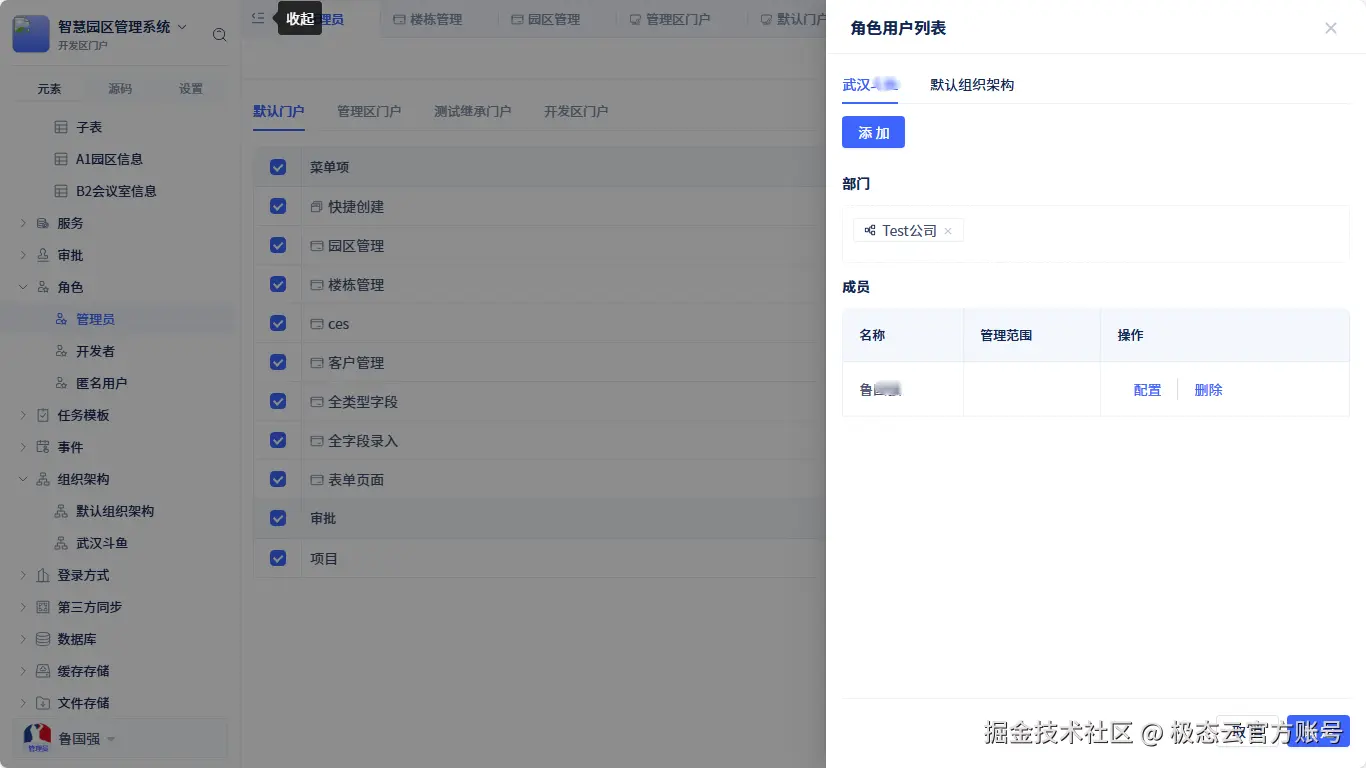Uncheck the ces row checkbox
Screen dimensions: 1366x768
(278, 323)
